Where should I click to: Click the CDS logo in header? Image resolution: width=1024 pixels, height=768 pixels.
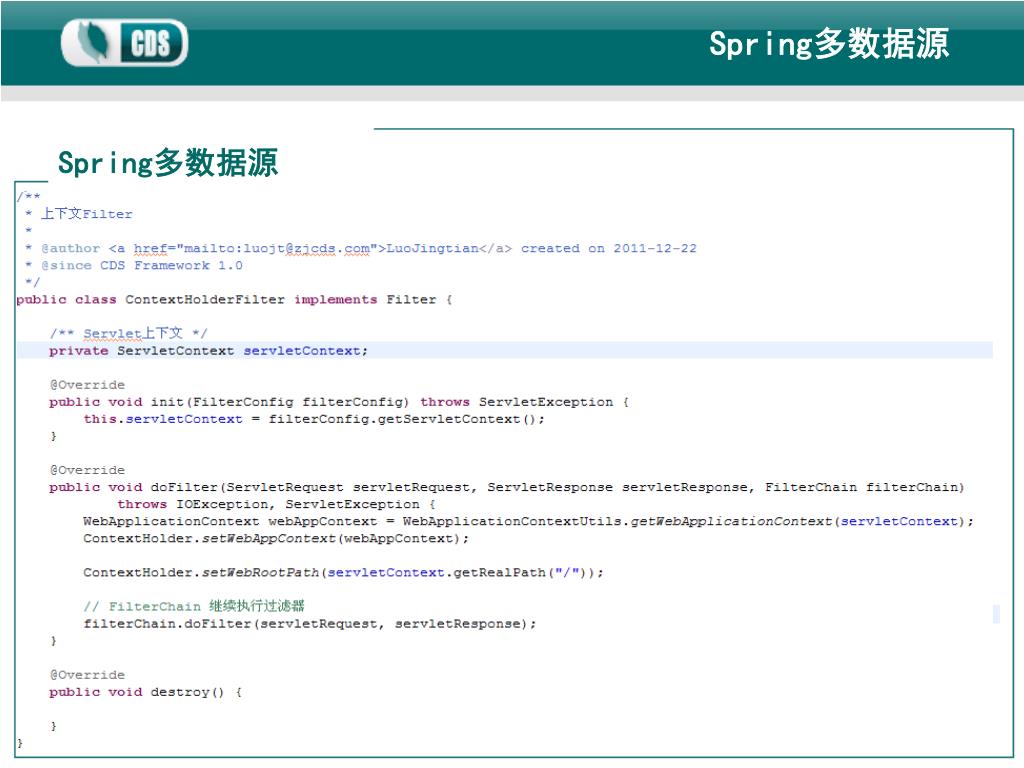(x=124, y=42)
